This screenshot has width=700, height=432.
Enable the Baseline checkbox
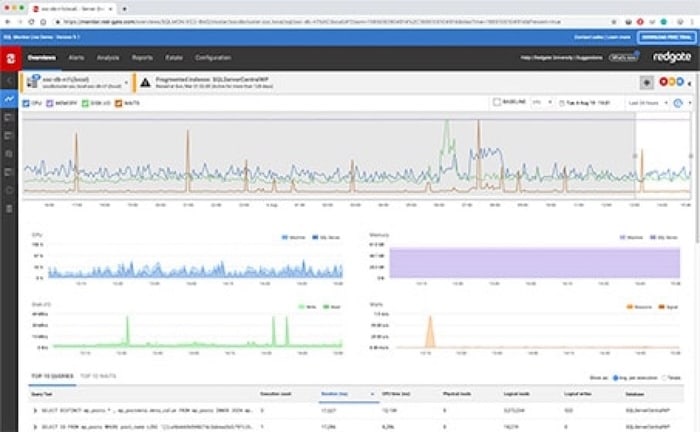[x=496, y=102]
